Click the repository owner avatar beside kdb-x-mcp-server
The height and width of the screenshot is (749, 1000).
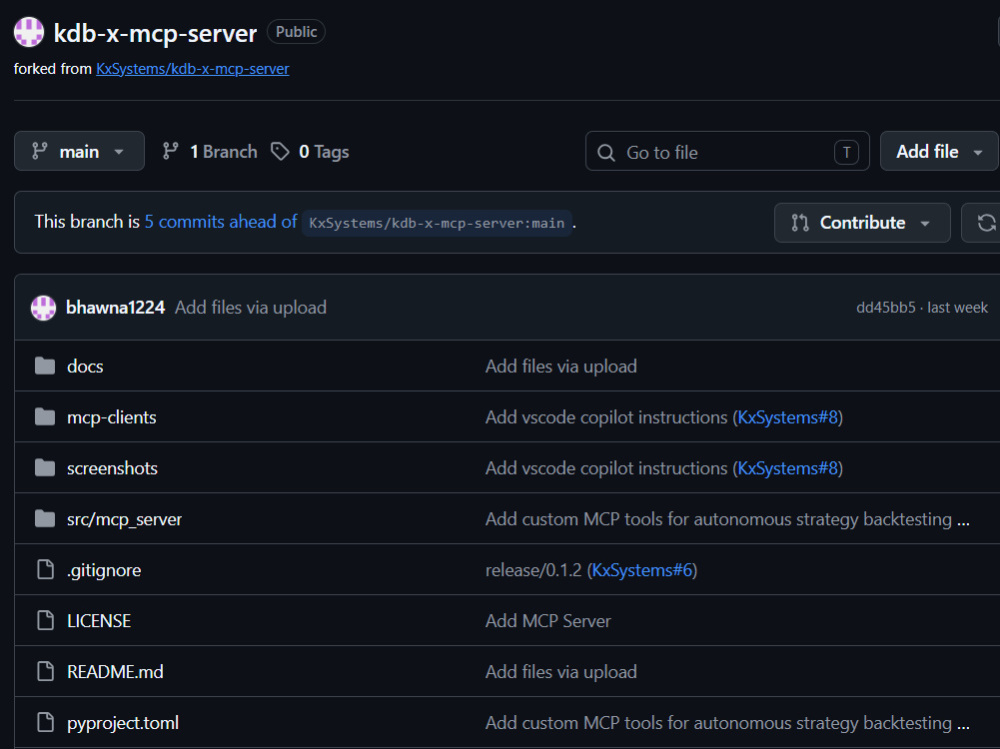(x=29, y=32)
